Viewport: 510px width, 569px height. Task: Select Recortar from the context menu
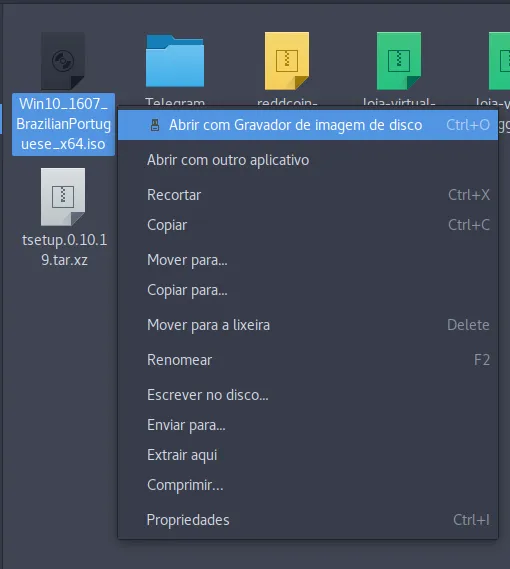coord(308,195)
